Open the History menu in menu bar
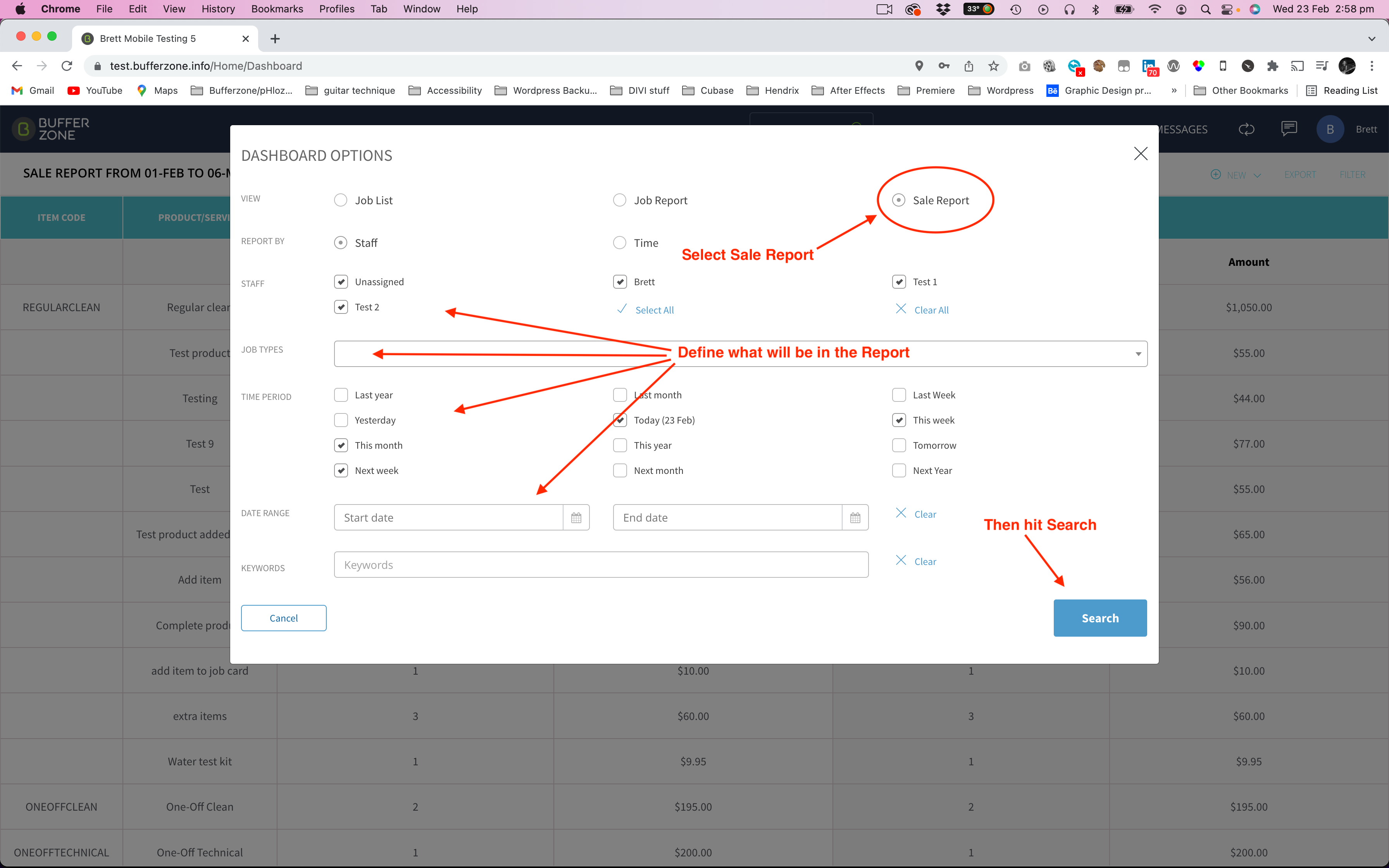Screen dimensions: 1389x868 tap(217, 9)
